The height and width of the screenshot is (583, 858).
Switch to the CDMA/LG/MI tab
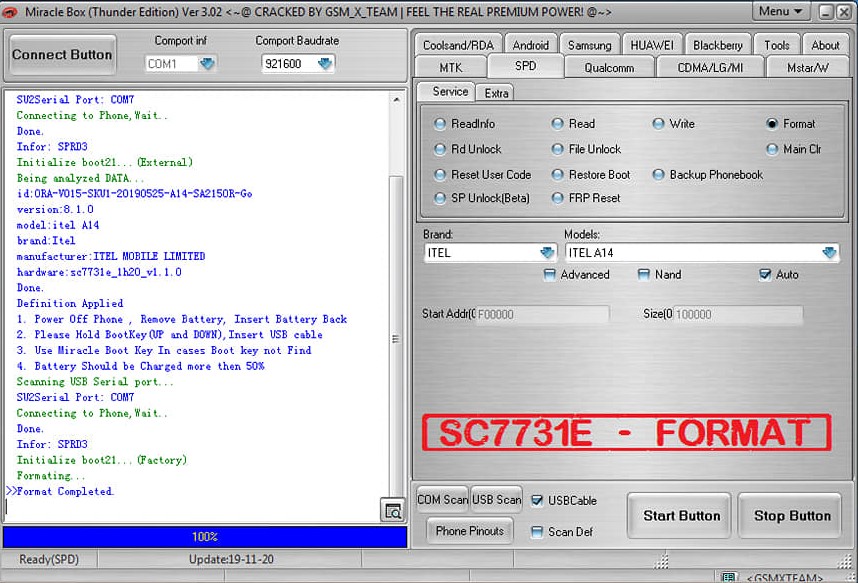pos(710,67)
